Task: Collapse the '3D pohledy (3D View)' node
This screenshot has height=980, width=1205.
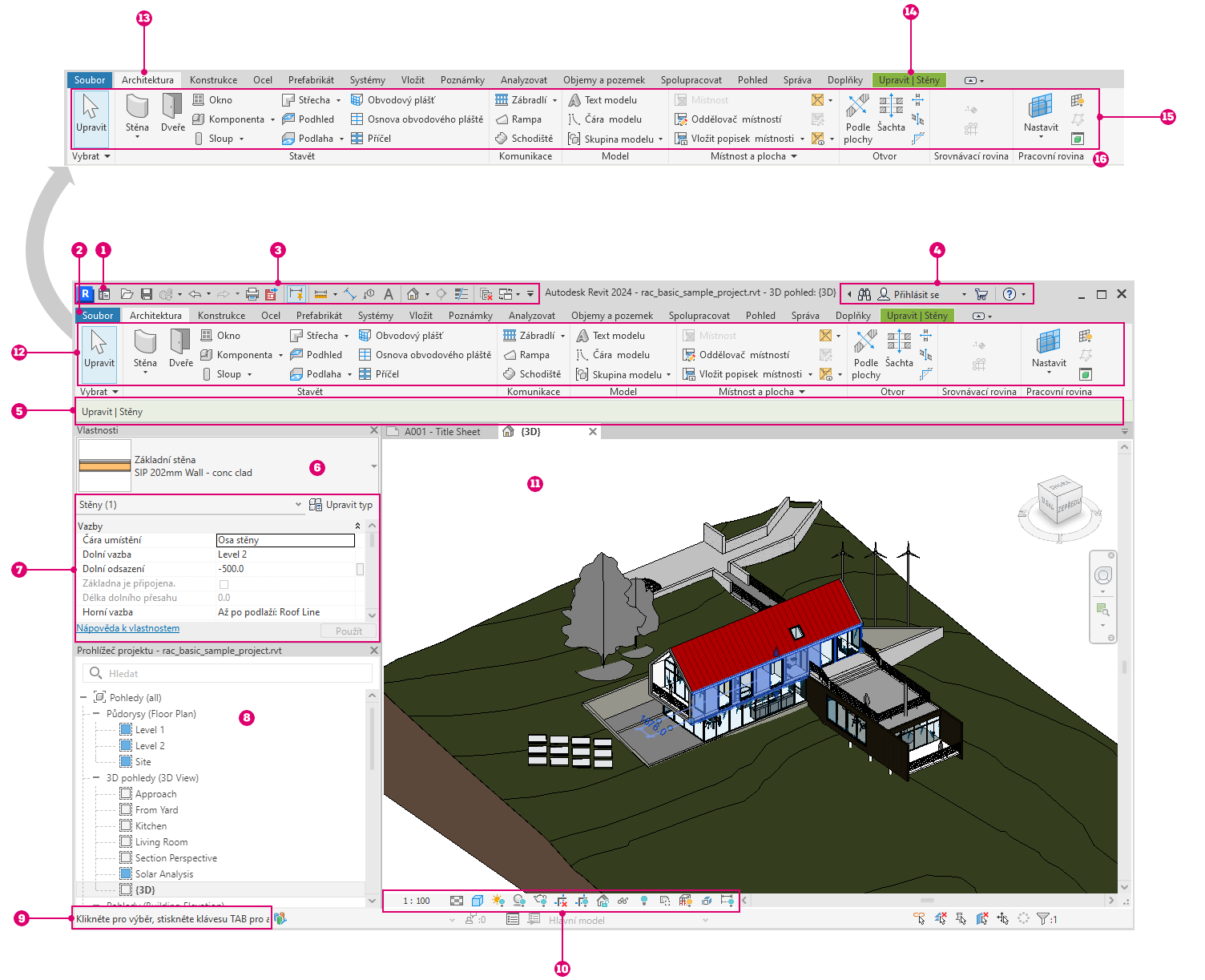Action: tap(96, 777)
